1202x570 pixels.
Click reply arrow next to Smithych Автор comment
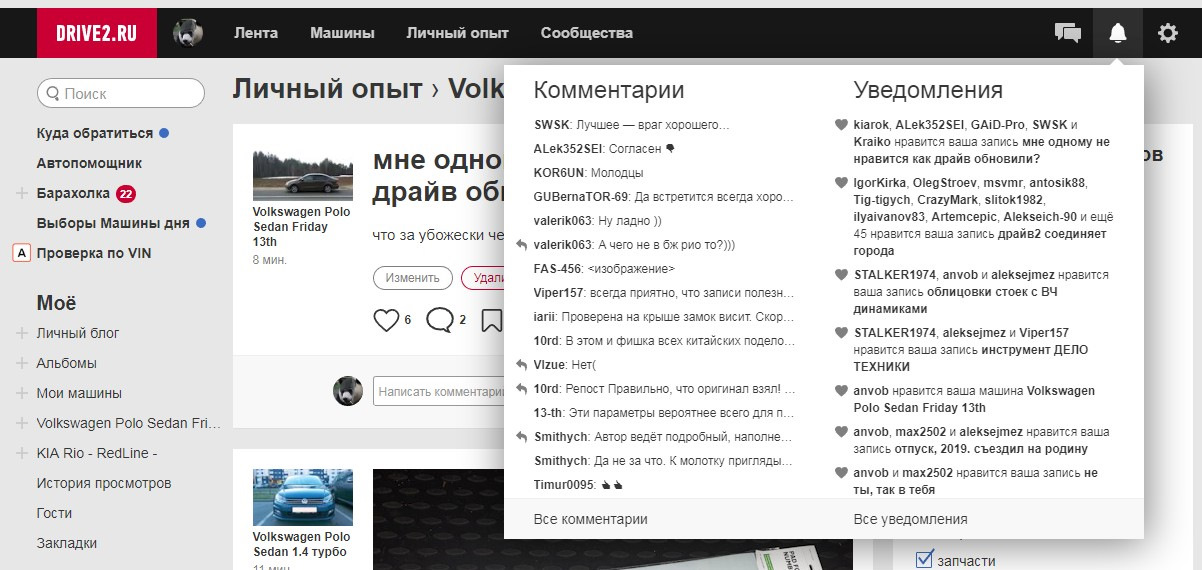click(521, 436)
